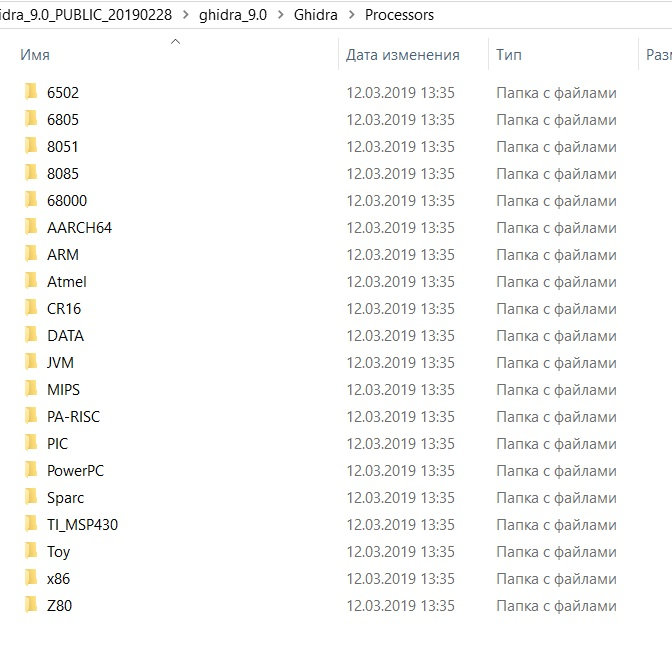Click the PA-RISC folder icon
Viewport: 672px width, 651px height.
tap(31, 416)
